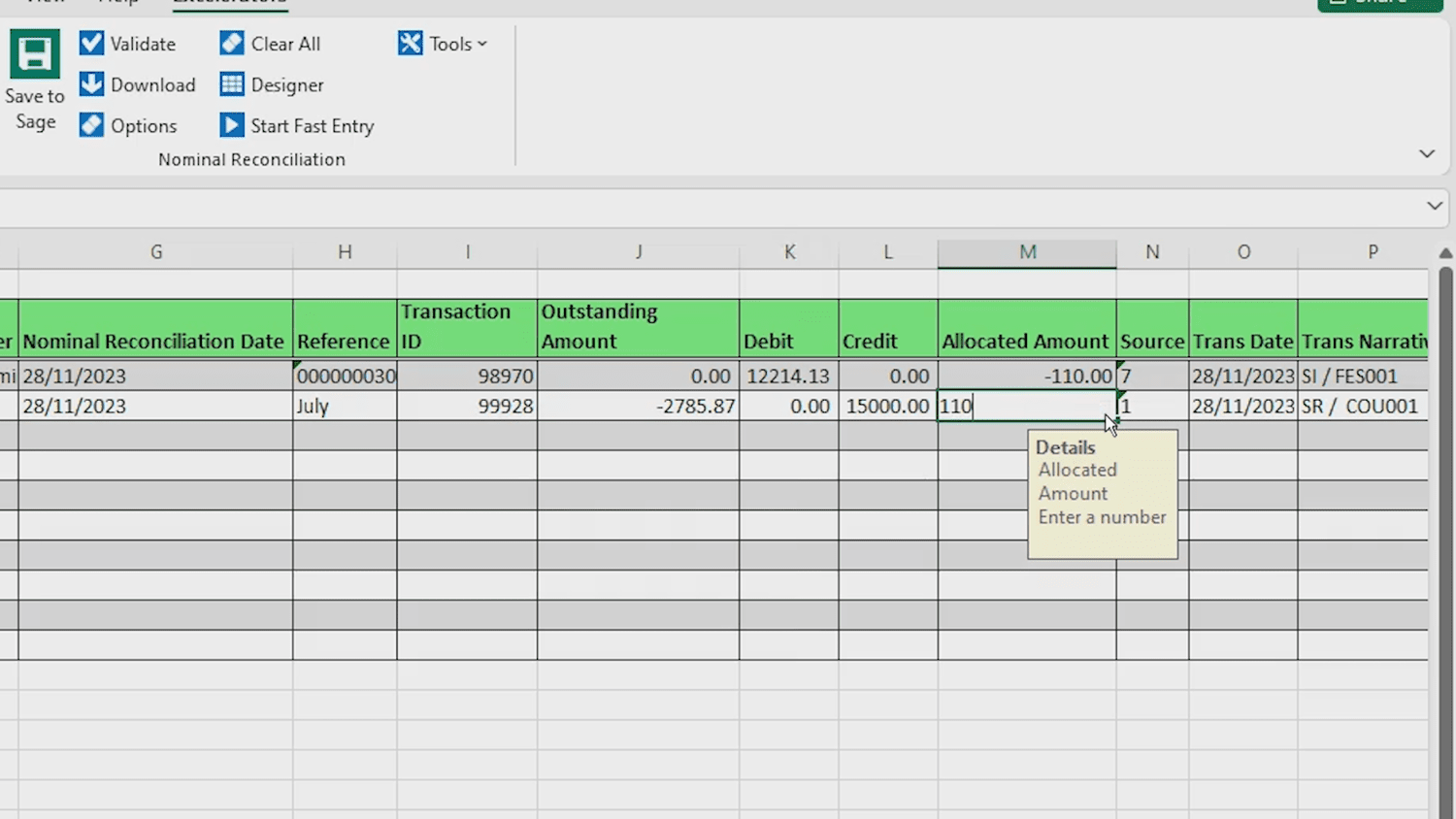Select column L header
The height and width of the screenshot is (819, 1456).
pos(888,252)
